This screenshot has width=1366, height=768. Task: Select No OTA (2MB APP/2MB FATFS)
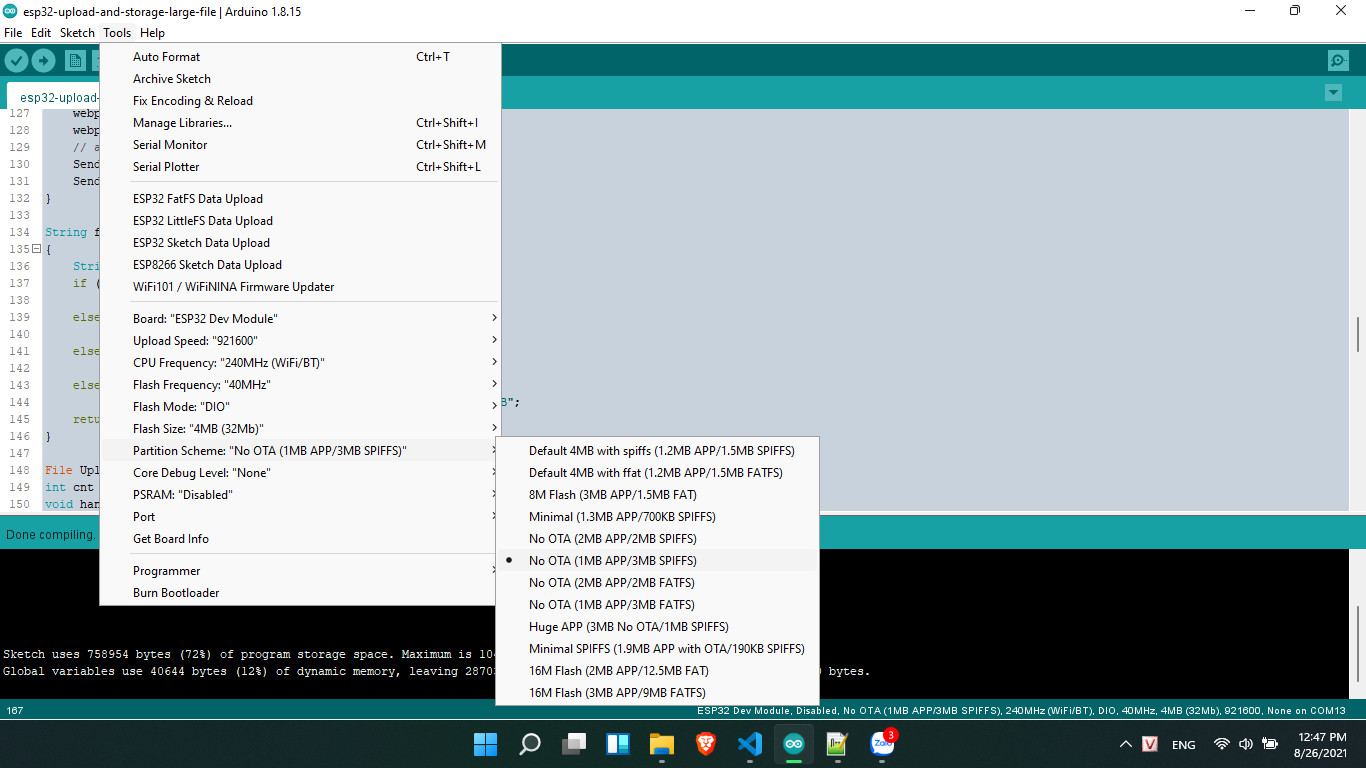tap(657, 583)
